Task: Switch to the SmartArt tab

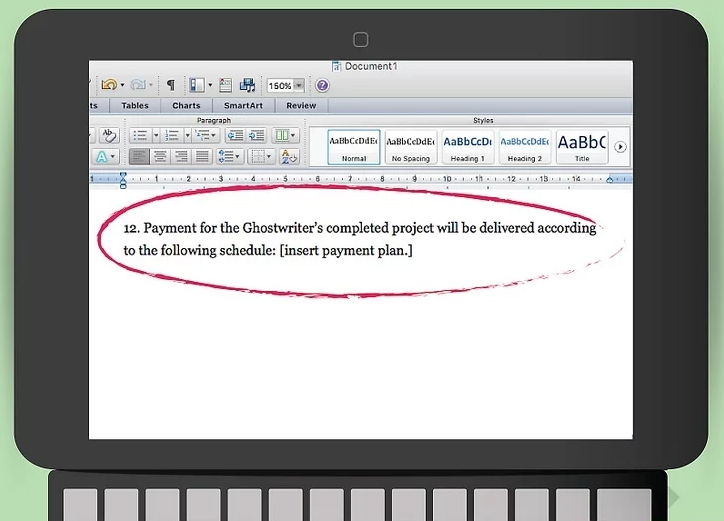Action: (x=243, y=105)
